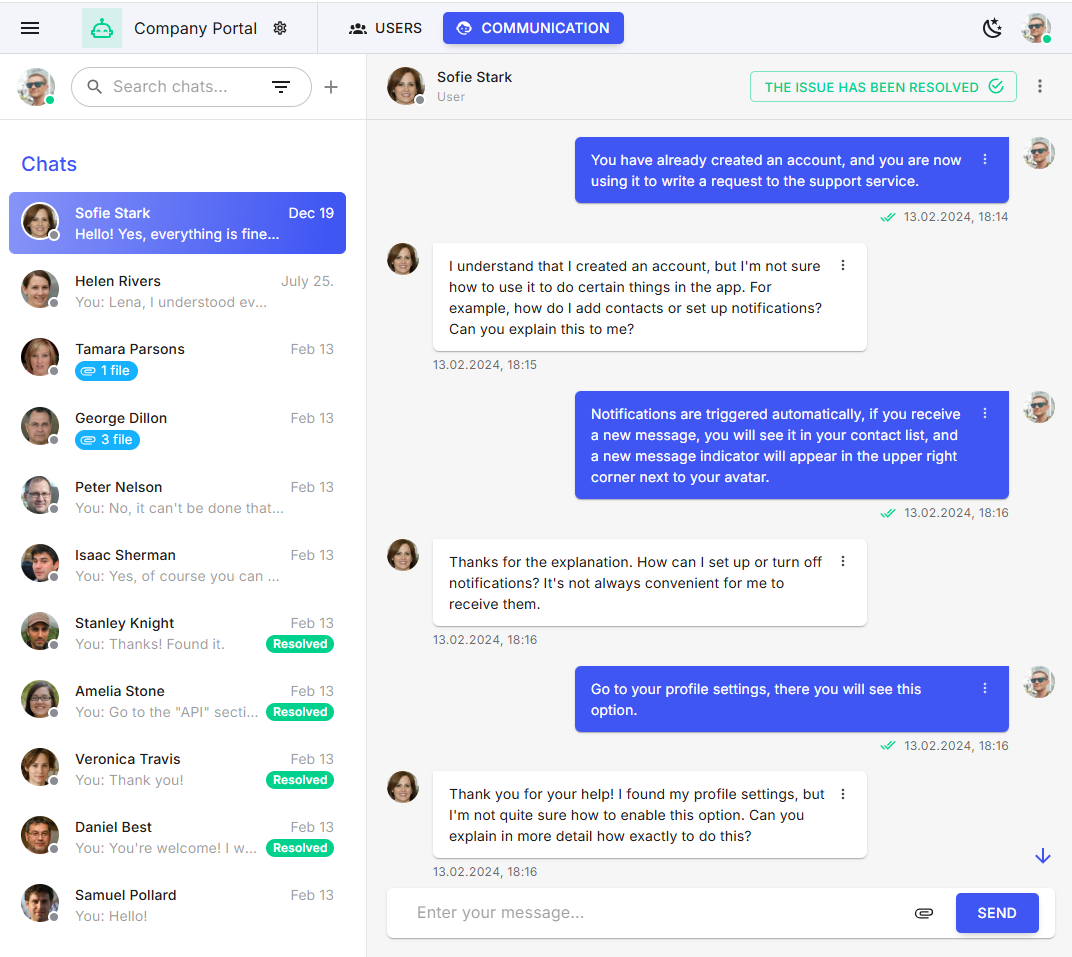Open conversation options menu in chat header
Image resolution: width=1072 pixels, height=957 pixels.
[1040, 87]
